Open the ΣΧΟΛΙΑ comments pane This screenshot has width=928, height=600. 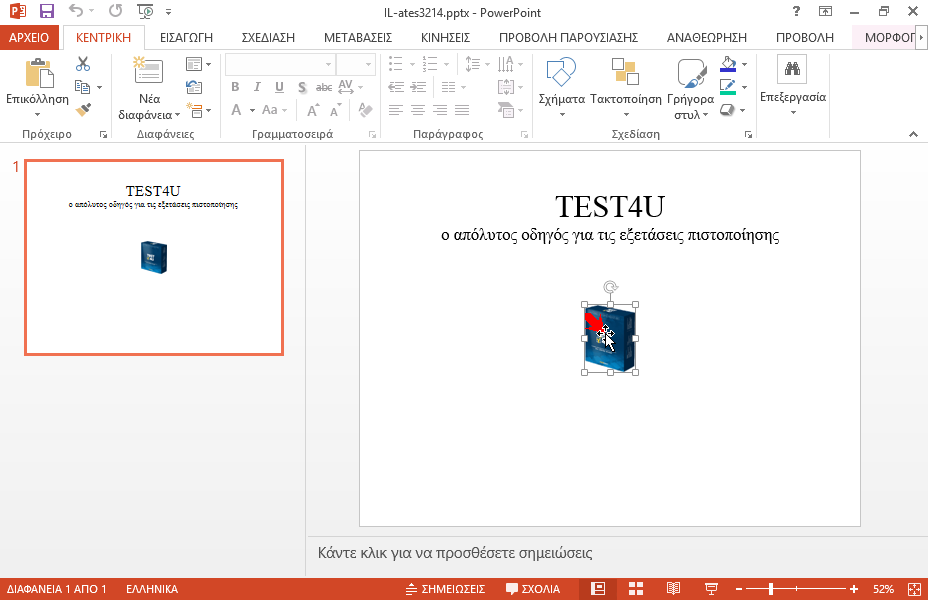click(533, 589)
